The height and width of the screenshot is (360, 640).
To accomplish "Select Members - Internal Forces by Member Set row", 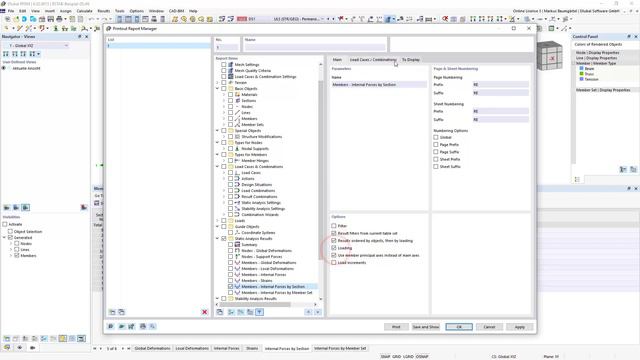I will point(277,293).
